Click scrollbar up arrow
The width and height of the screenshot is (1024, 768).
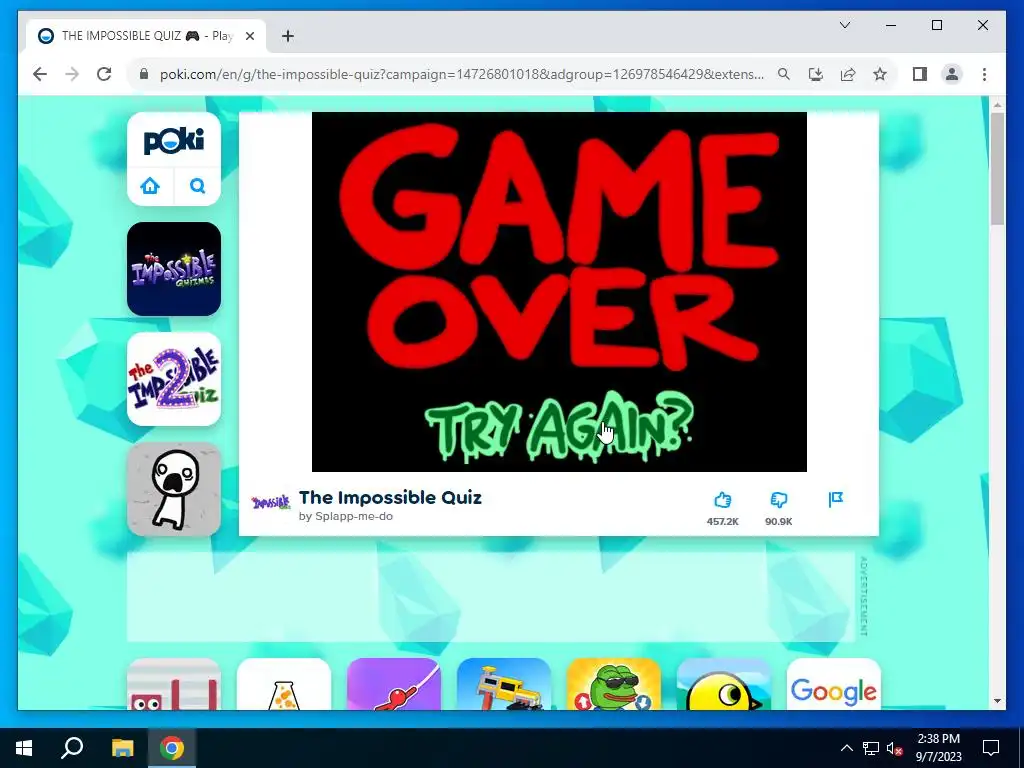coord(997,104)
